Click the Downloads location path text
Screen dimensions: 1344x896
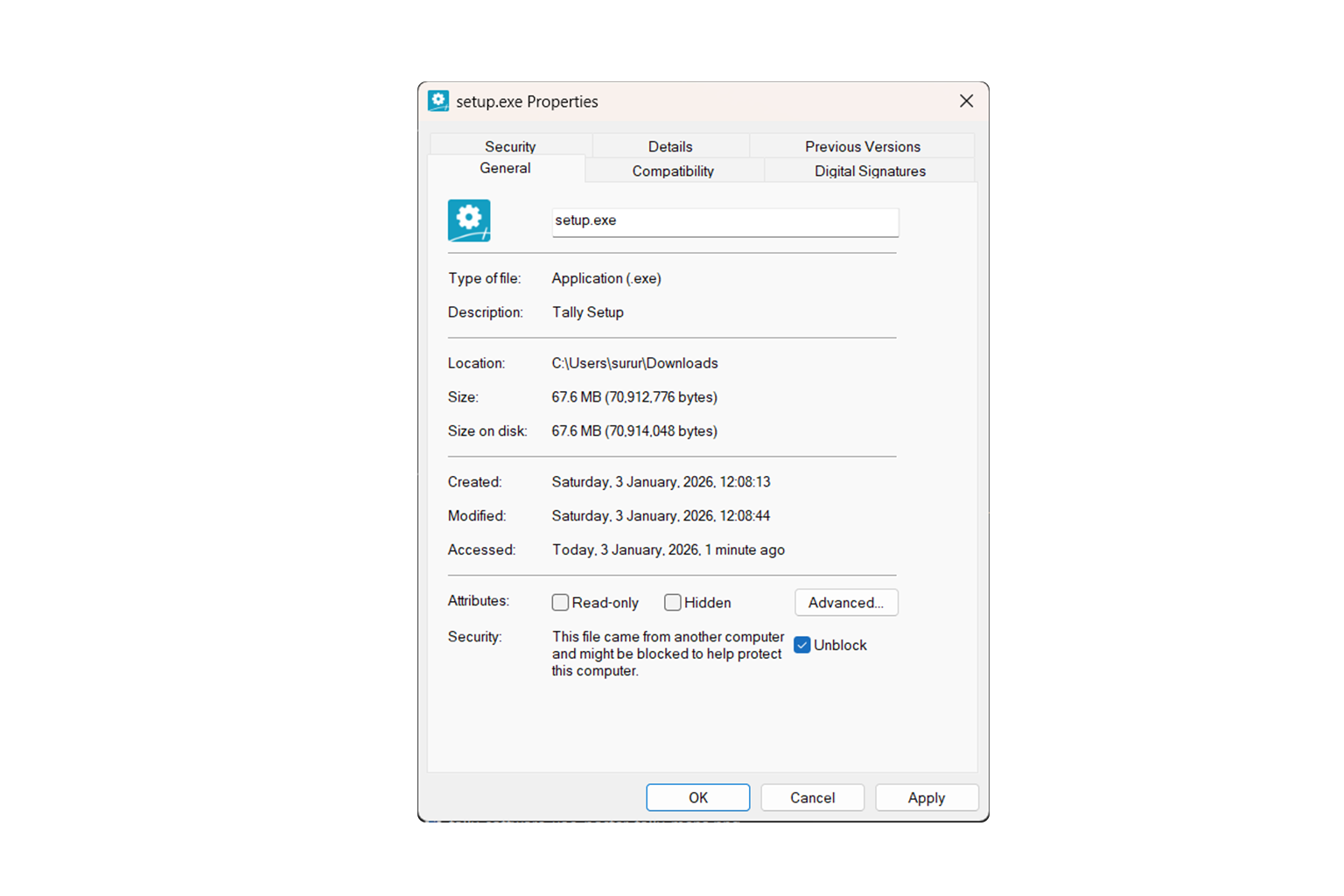(x=634, y=363)
